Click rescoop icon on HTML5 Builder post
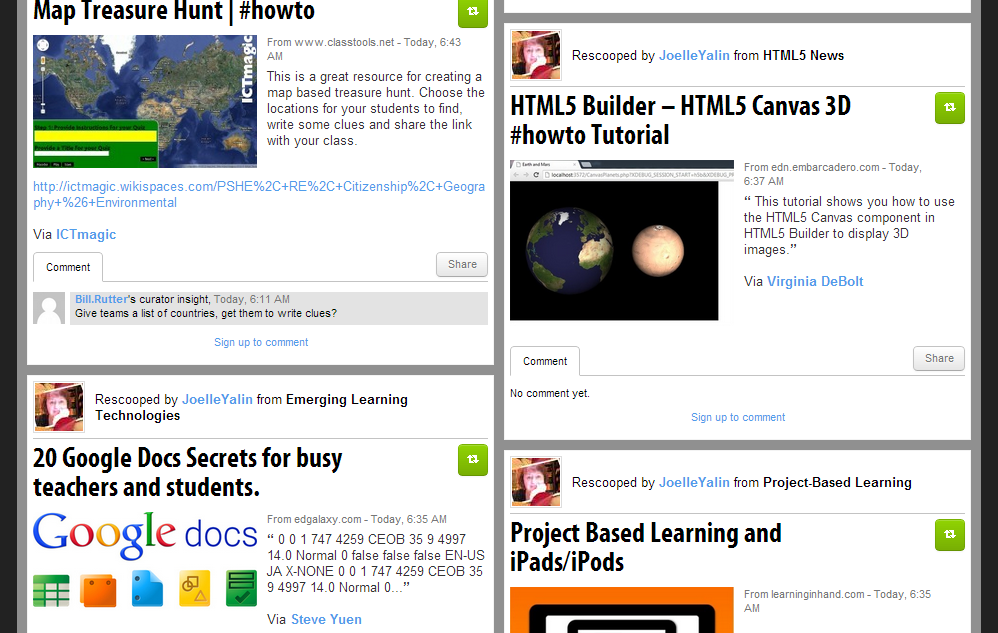Viewport: 998px width, 633px height. pyautogui.click(x=950, y=108)
